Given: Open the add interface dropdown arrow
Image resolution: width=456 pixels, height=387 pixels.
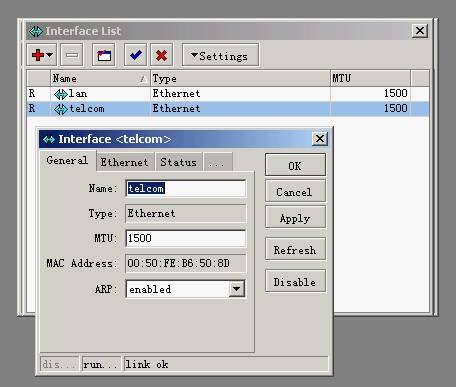Looking at the screenshot, I should coord(50,54).
